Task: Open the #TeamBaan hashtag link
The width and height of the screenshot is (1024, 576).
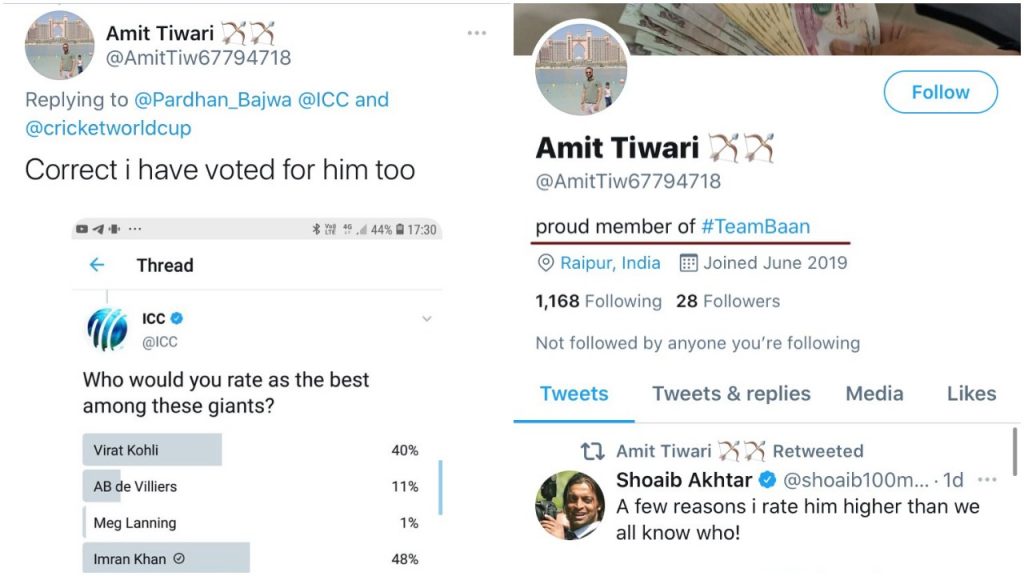Action: coord(756,227)
